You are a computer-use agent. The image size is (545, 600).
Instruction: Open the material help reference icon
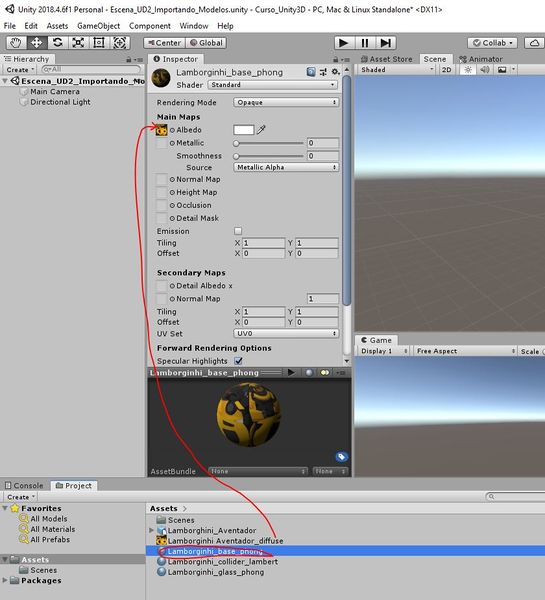coord(311,72)
